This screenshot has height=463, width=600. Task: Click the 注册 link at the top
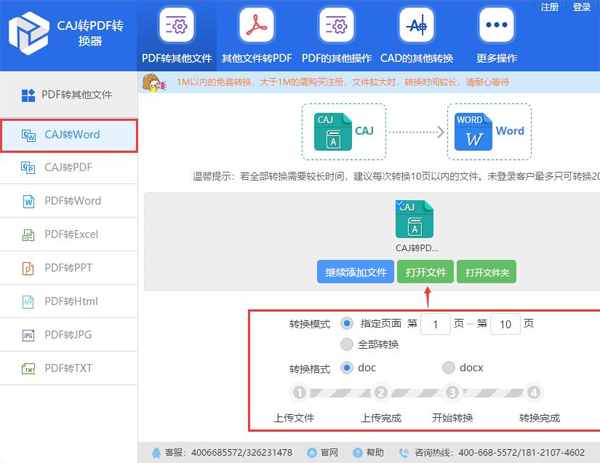pos(549,7)
